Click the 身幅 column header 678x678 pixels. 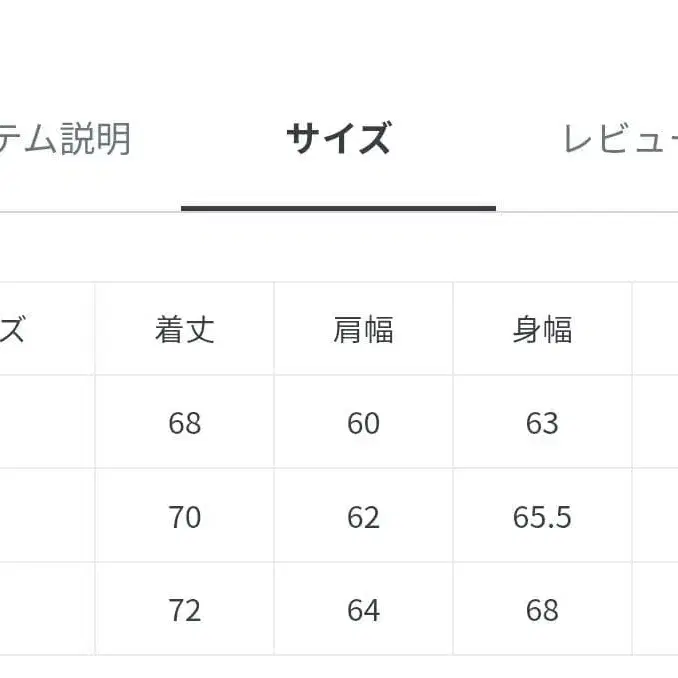click(542, 329)
